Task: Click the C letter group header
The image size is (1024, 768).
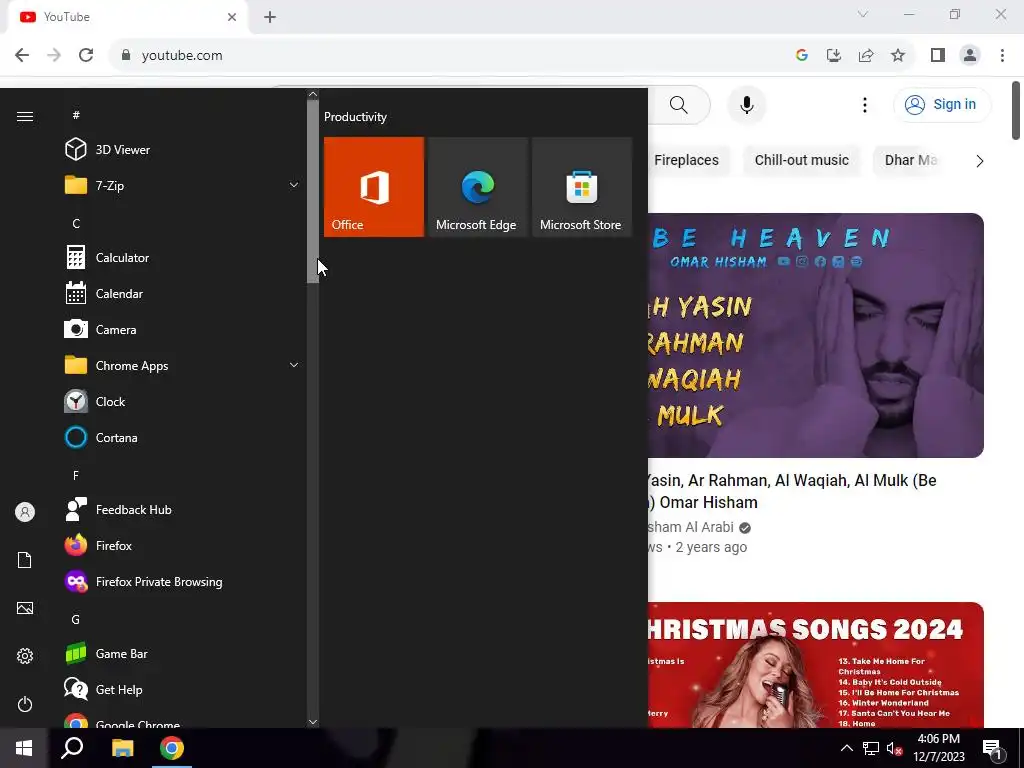Action: point(76,223)
